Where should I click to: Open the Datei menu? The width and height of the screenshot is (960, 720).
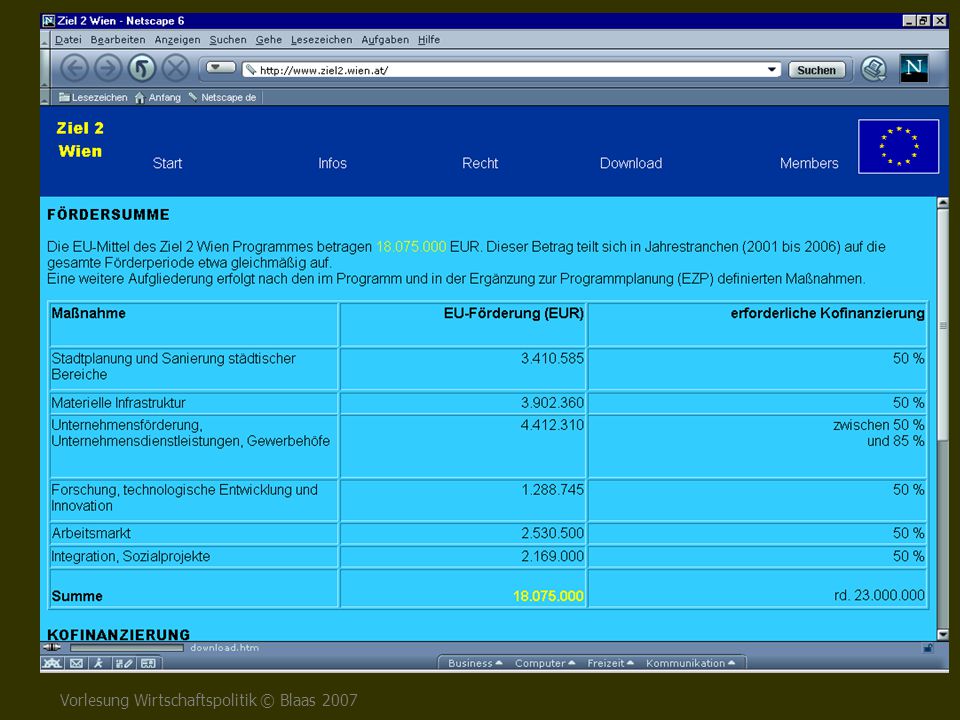[68, 40]
